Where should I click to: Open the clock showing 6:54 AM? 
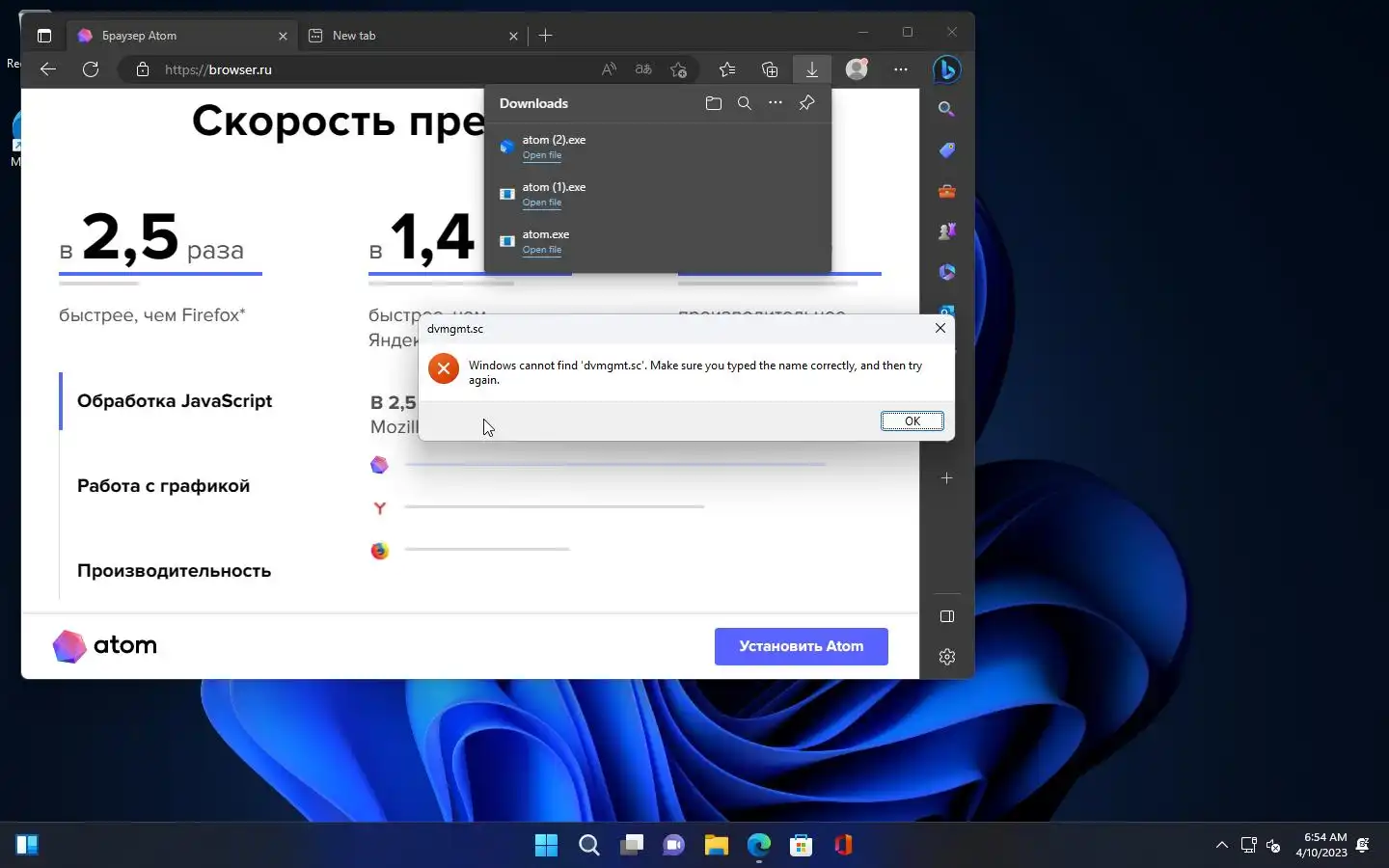pyautogui.click(x=1321, y=845)
